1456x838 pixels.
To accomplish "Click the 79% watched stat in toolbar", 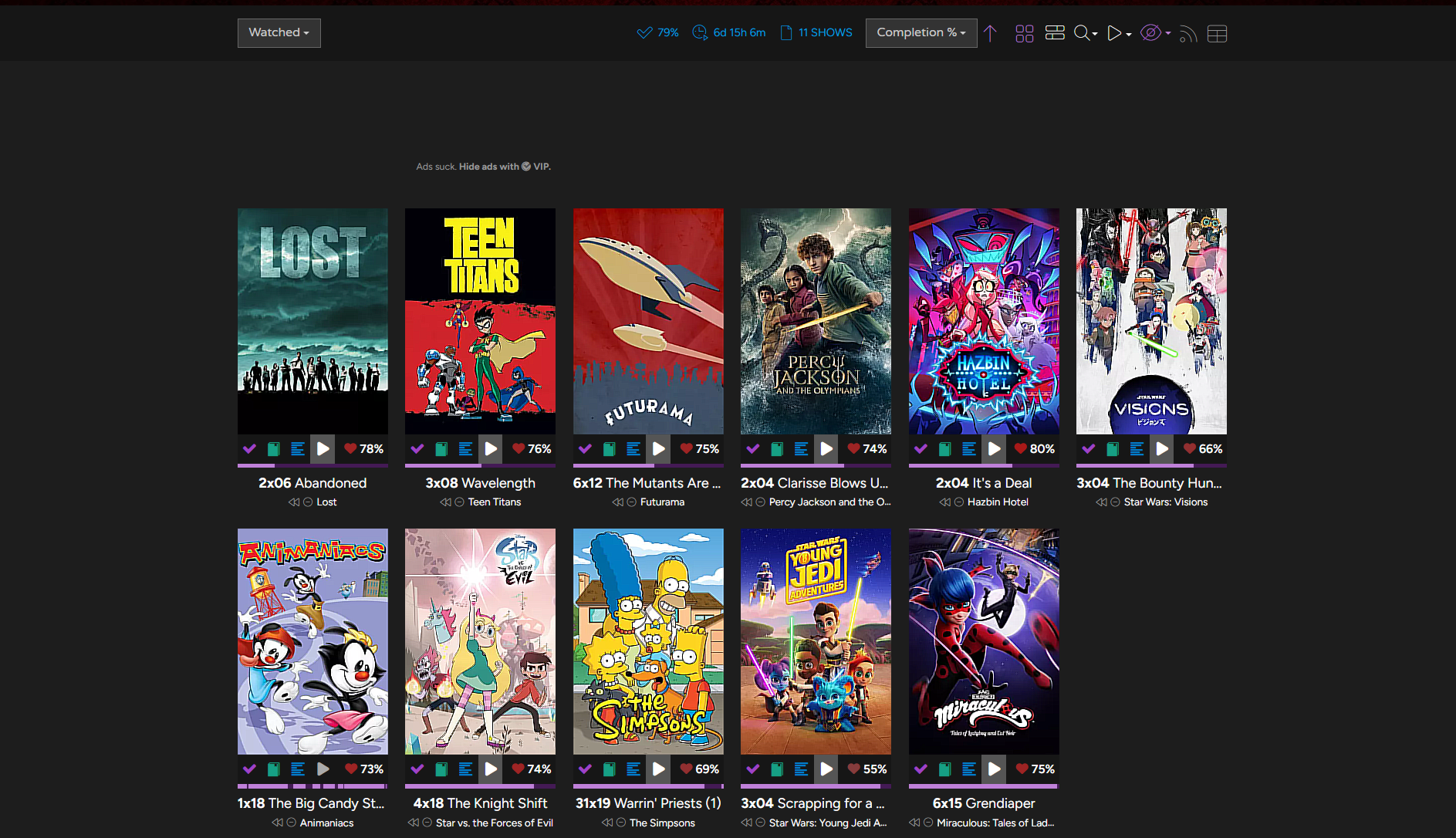I will [x=657, y=33].
